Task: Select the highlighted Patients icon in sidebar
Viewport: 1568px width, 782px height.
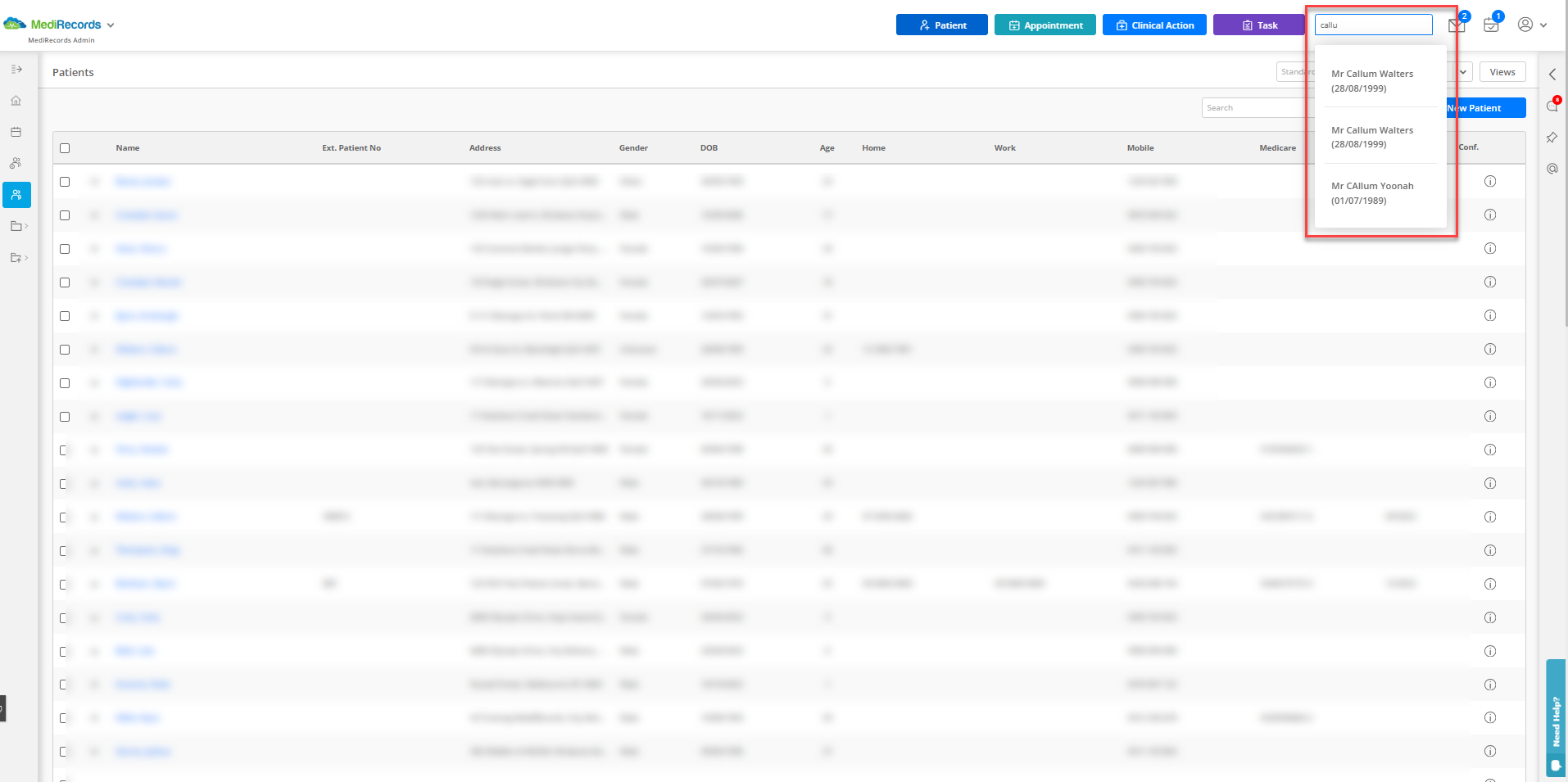Action: [x=16, y=195]
